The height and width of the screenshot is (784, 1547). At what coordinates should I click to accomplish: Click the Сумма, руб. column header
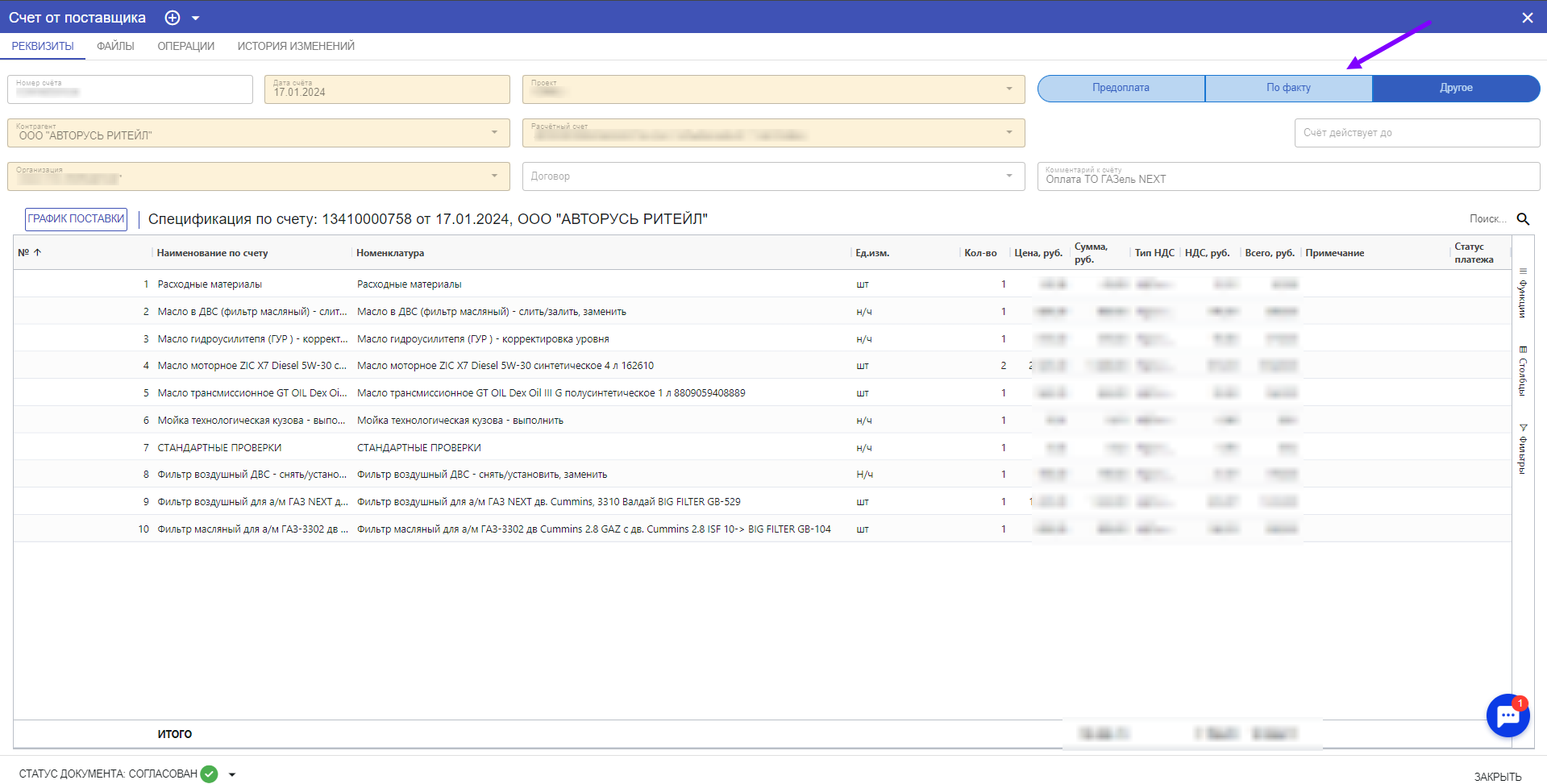pos(1091,253)
